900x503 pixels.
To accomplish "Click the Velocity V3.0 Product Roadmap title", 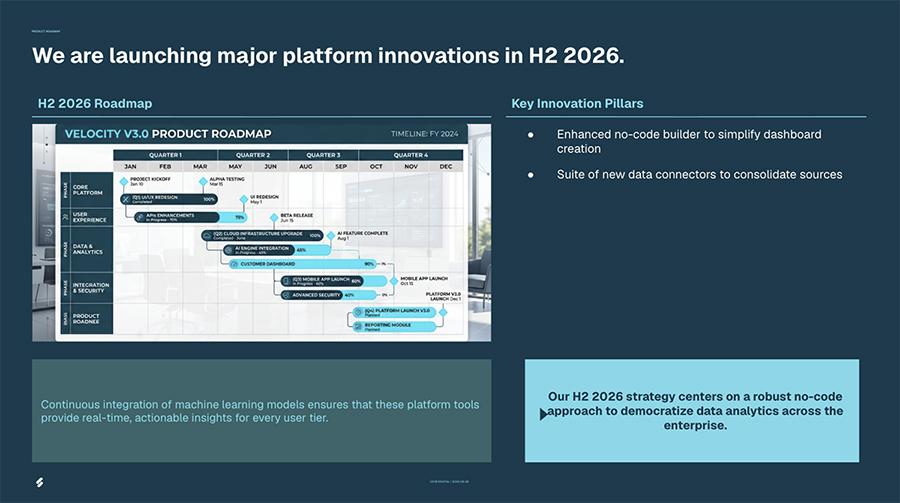I will pyautogui.click(x=168, y=134).
